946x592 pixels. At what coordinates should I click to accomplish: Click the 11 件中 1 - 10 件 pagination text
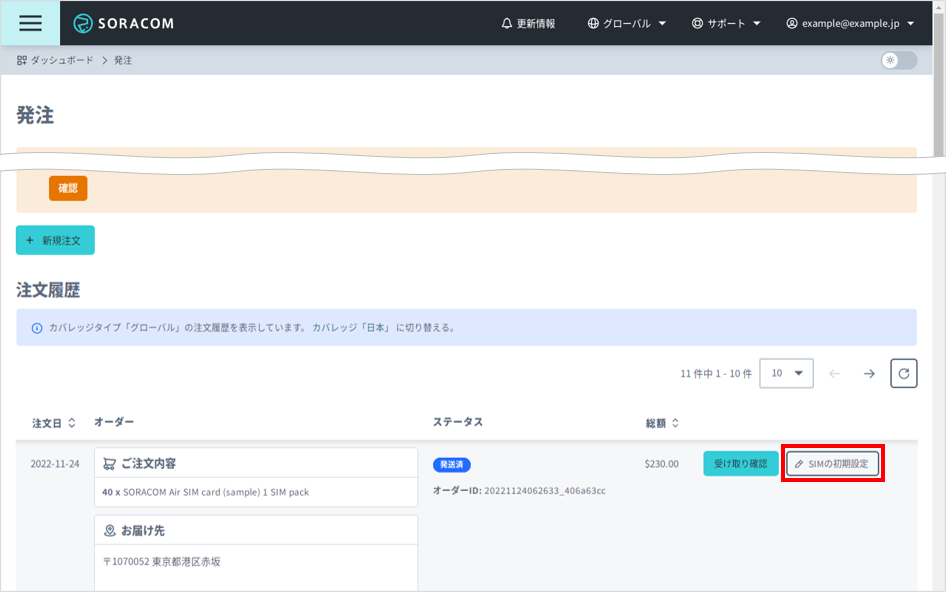click(x=716, y=374)
